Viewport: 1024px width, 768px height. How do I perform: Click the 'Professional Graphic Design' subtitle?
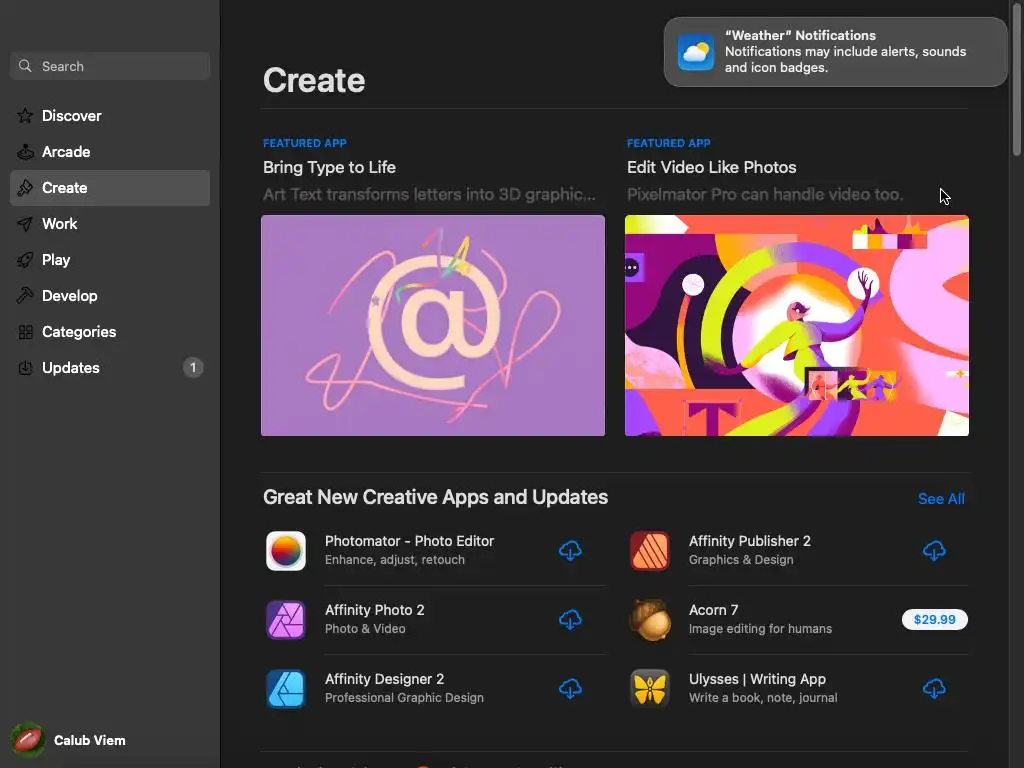point(404,697)
